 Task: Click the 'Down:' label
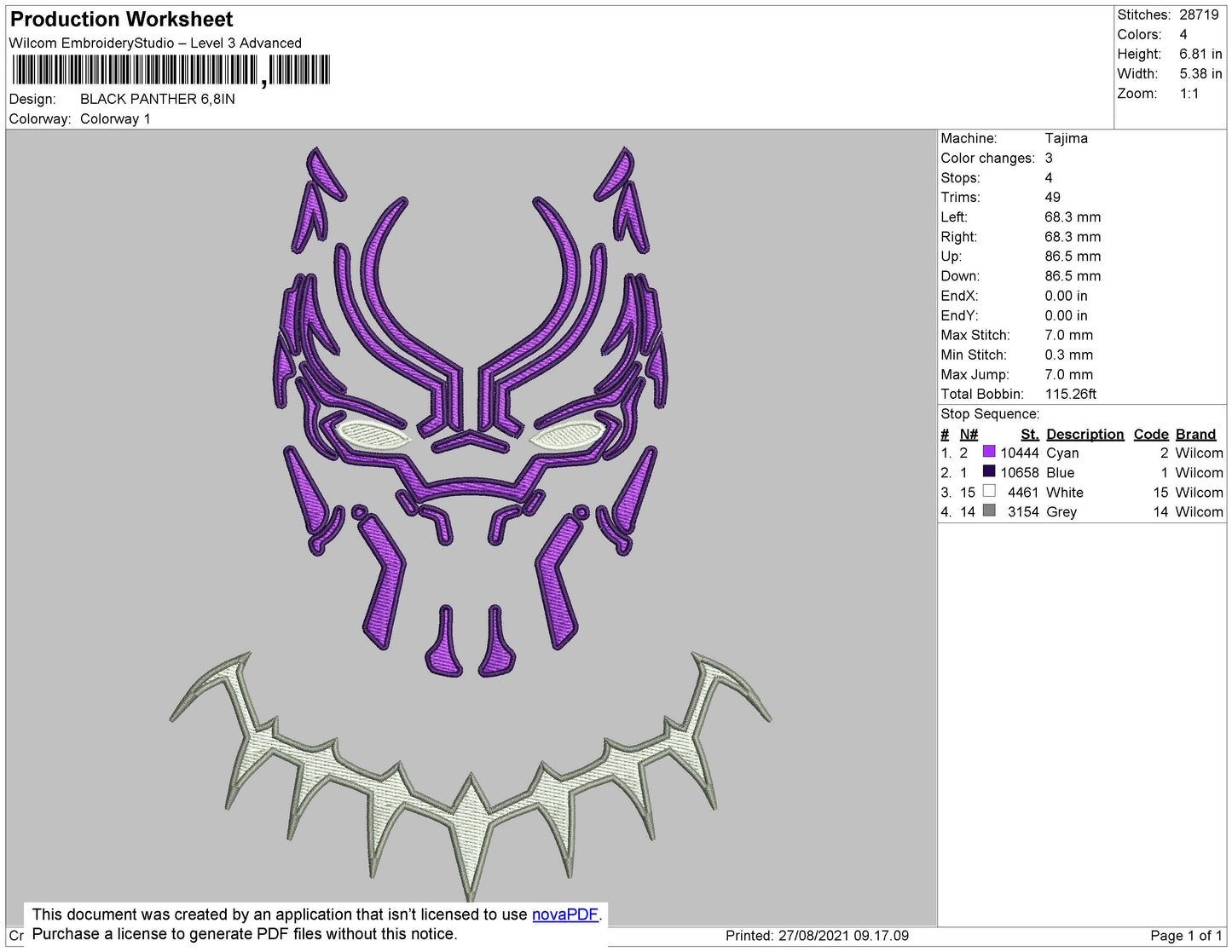pos(960,276)
